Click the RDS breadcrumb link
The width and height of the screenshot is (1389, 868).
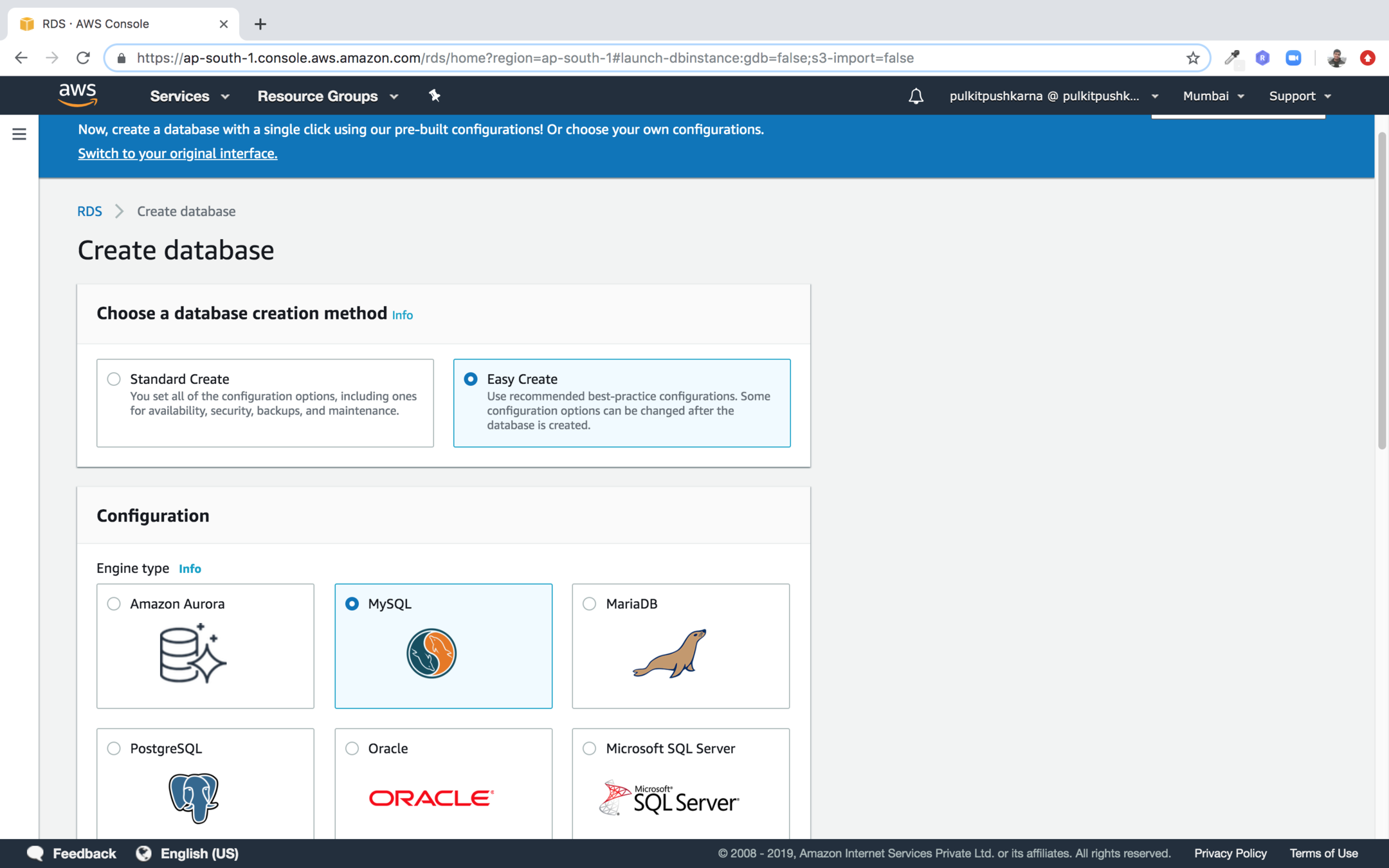89,211
